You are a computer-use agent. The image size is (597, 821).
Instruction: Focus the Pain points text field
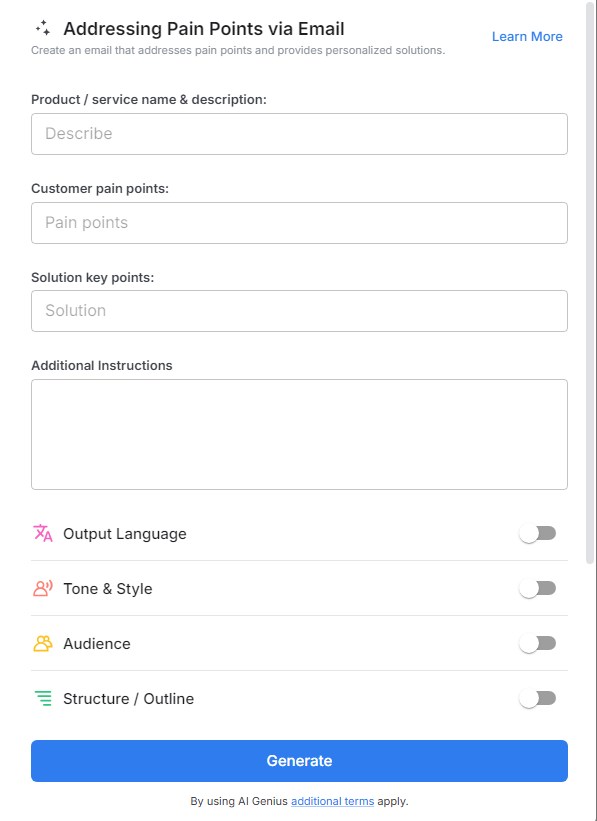pyautogui.click(x=299, y=222)
